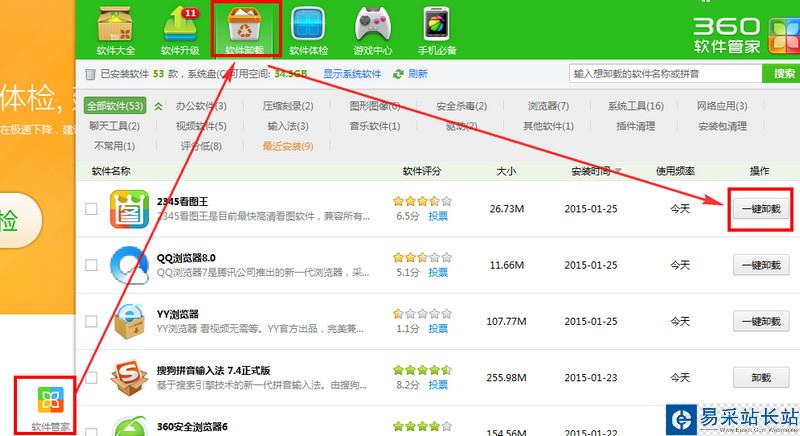Select the 全部软件(53) category tab
The width and height of the screenshot is (800, 436).
tap(115, 106)
